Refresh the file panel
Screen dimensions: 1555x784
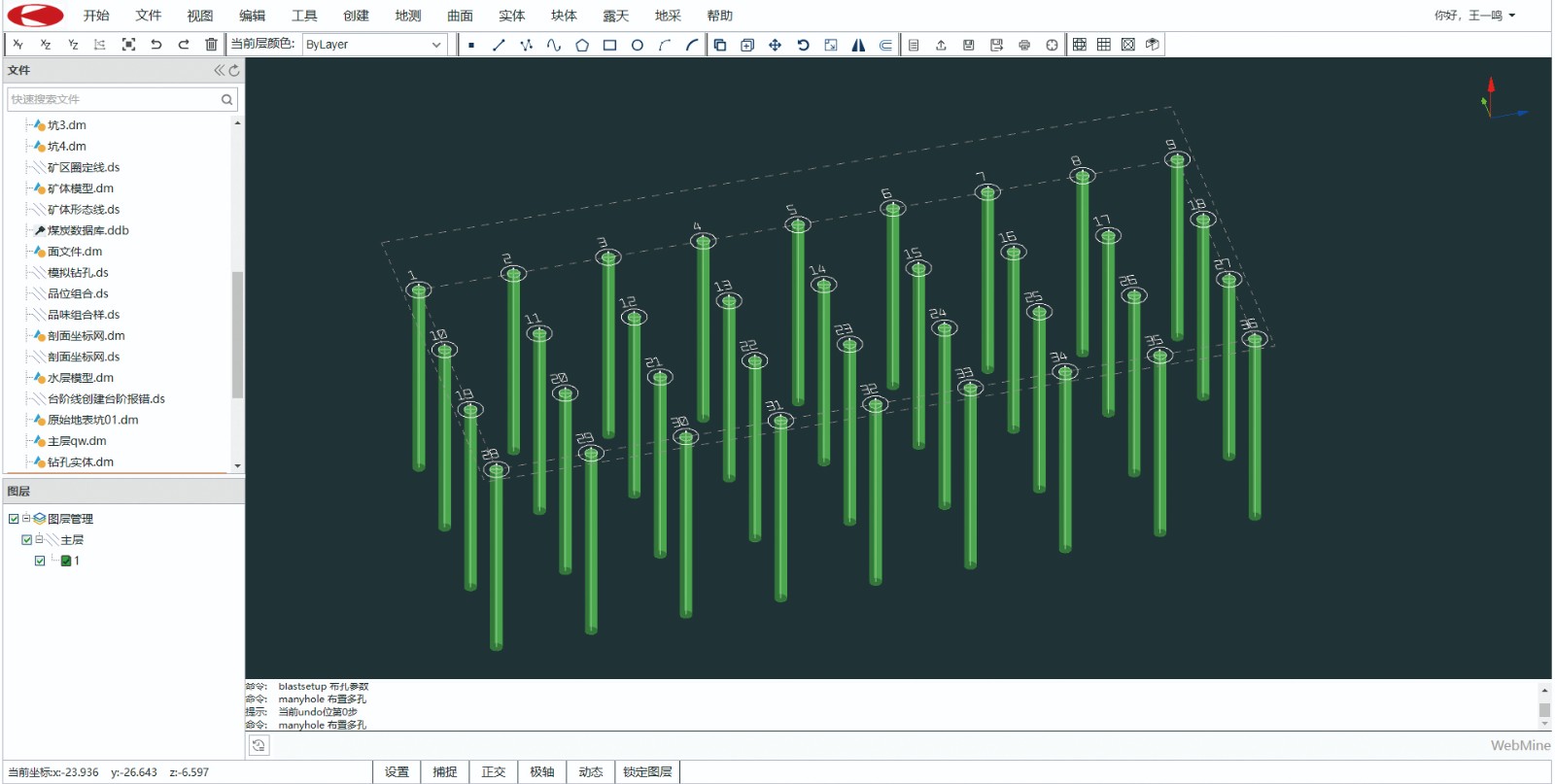[234, 71]
